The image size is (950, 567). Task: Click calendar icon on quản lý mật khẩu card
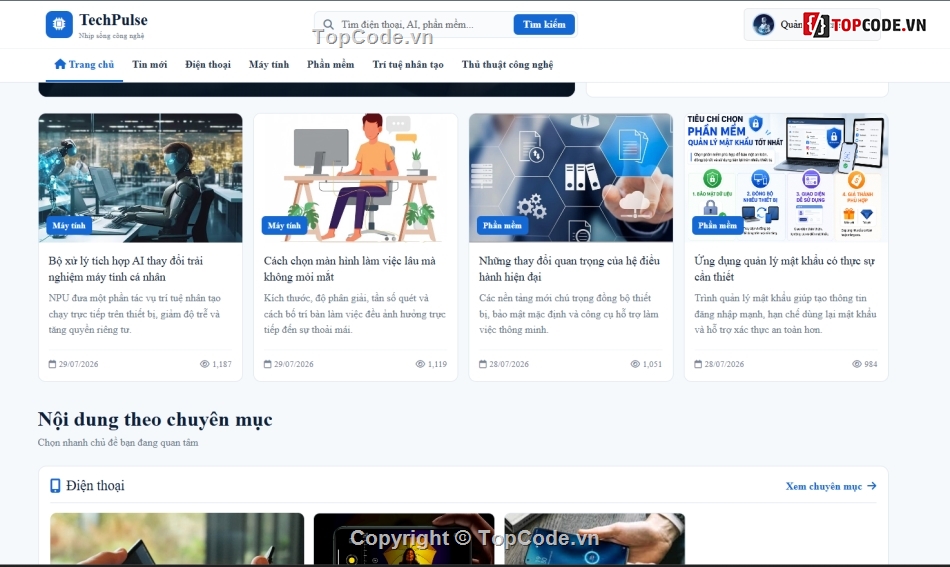pyautogui.click(x=698, y=364)
